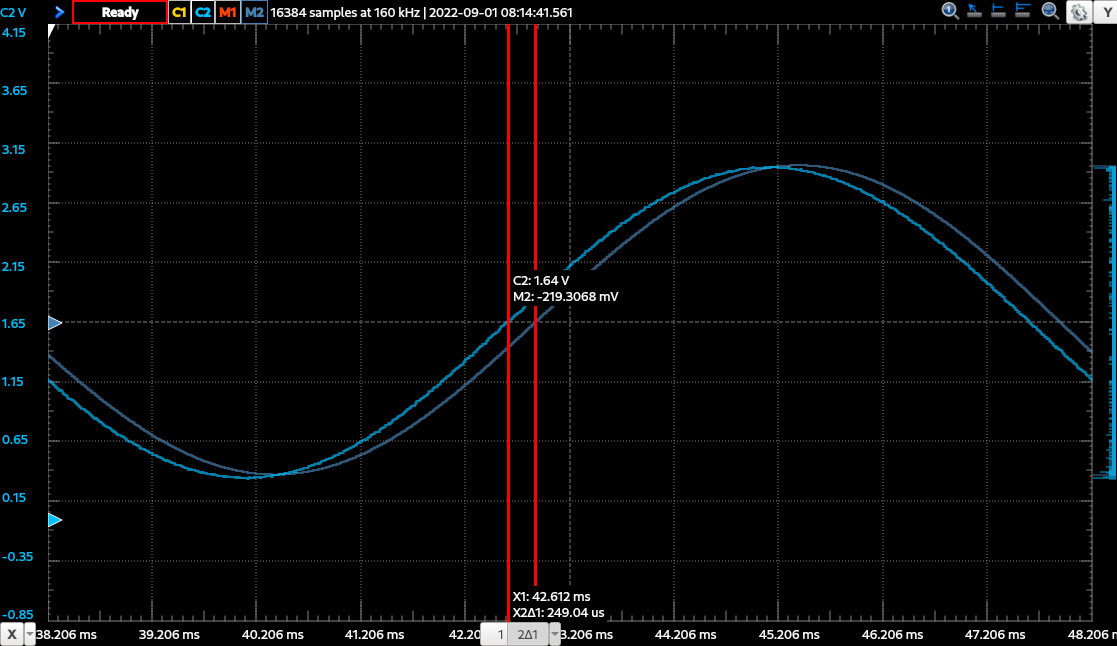Image resolution: width=1117 pixels, height=646 pixels.
Task: Open plot settings with the gear icon
Action: pos(1078,12)
